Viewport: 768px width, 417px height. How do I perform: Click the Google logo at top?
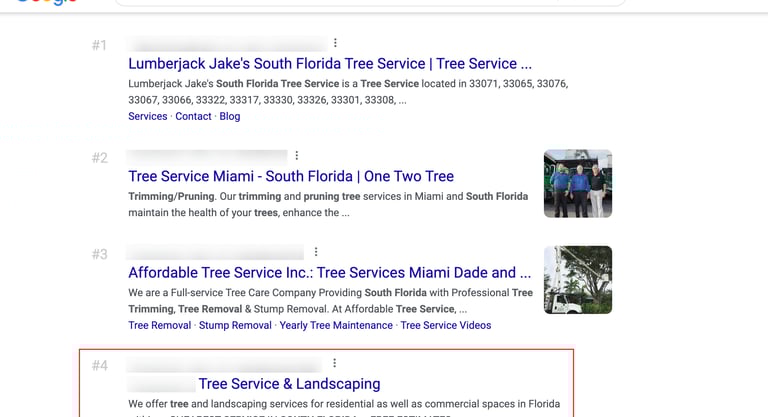coord(48,2)
